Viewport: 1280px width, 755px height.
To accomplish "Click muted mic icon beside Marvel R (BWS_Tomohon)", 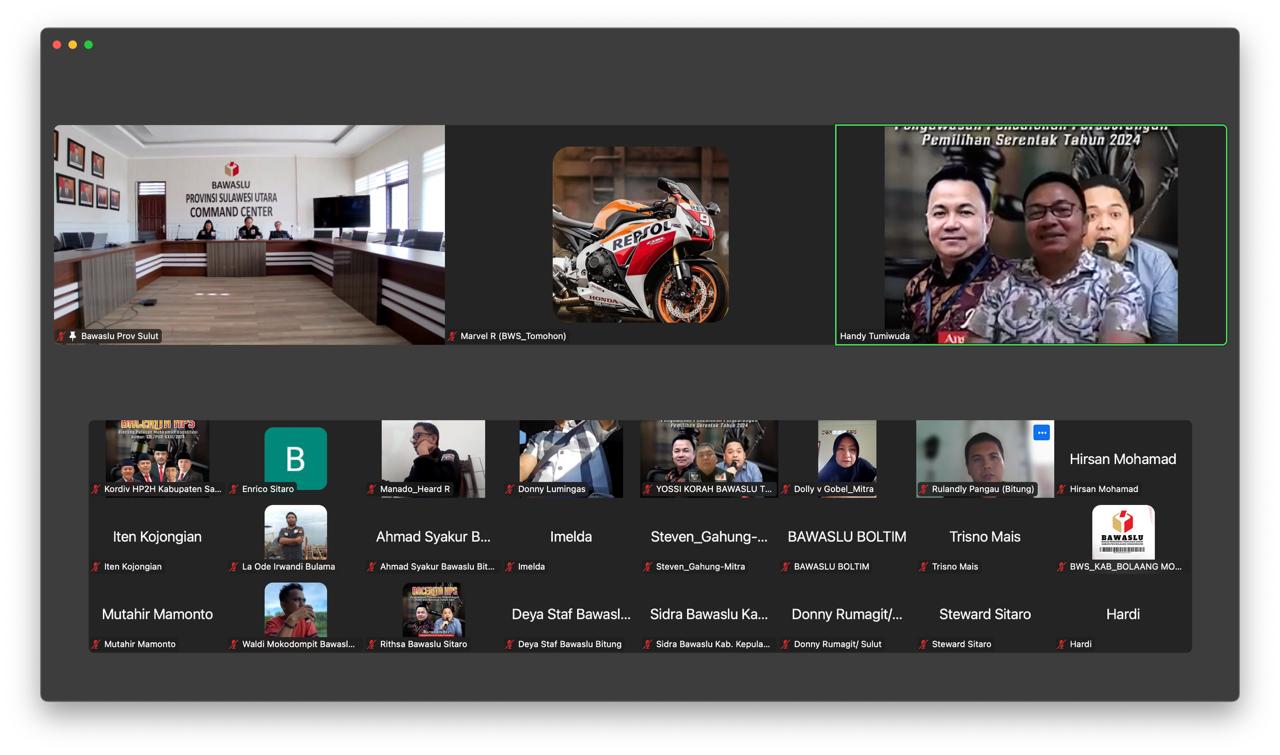I will [x=452, y=336].
